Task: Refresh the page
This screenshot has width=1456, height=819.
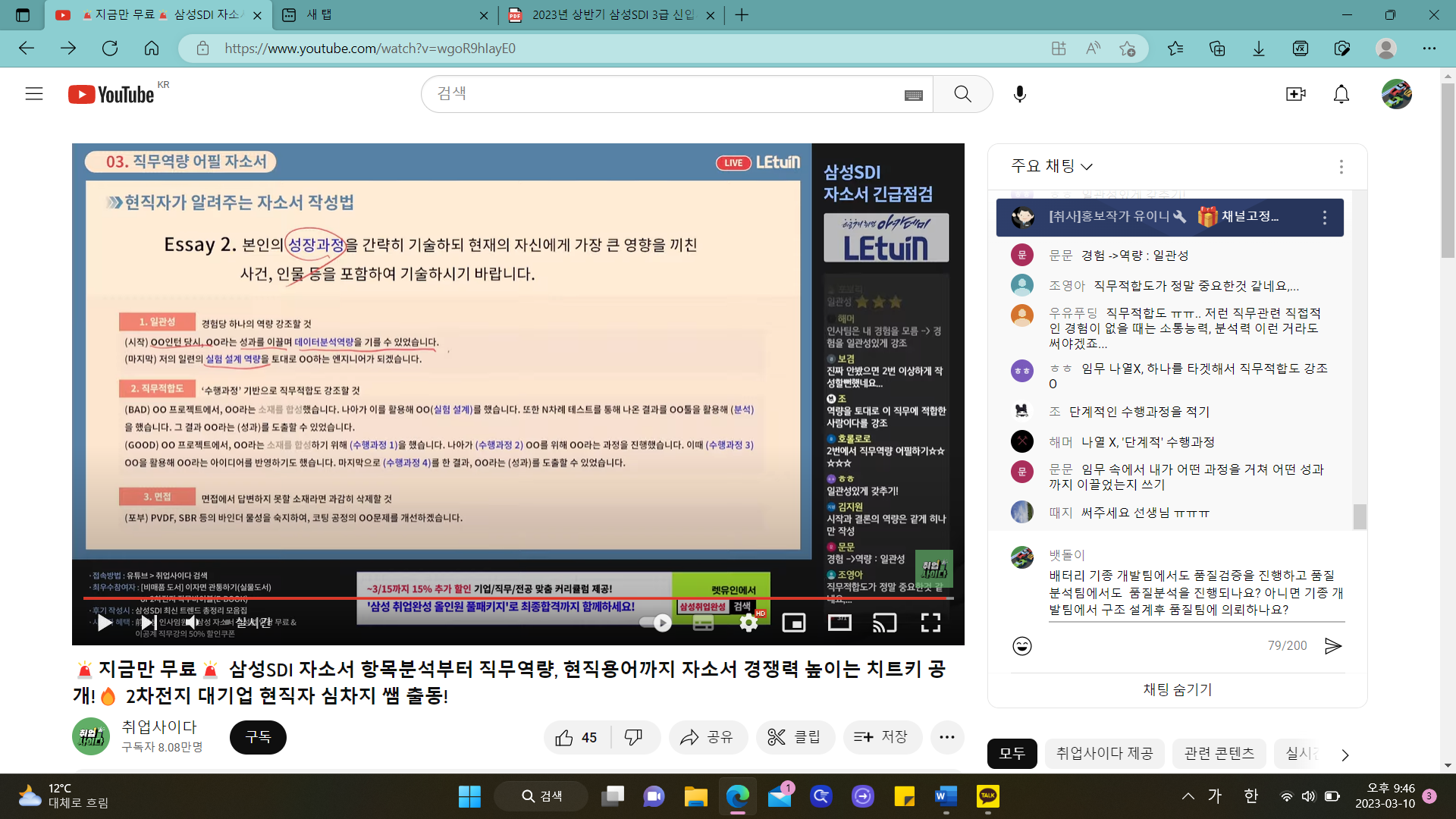Action: click(110, 49)
